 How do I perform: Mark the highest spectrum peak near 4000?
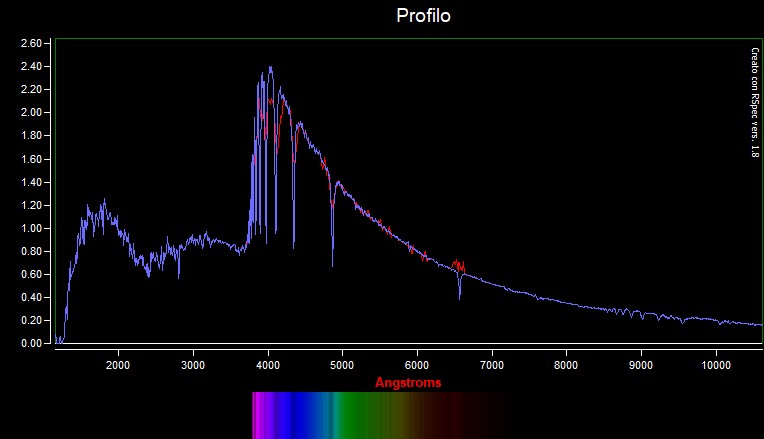pyautogui.click(x=270, y=68)
